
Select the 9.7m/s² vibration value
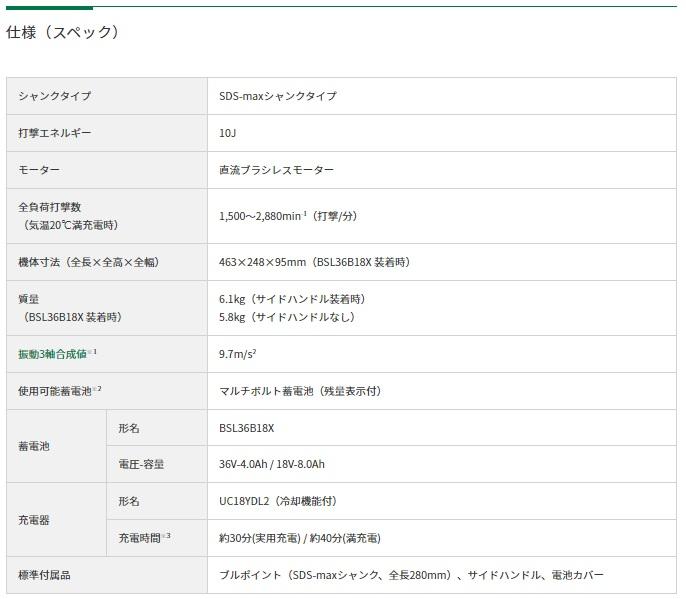point(238,354)
